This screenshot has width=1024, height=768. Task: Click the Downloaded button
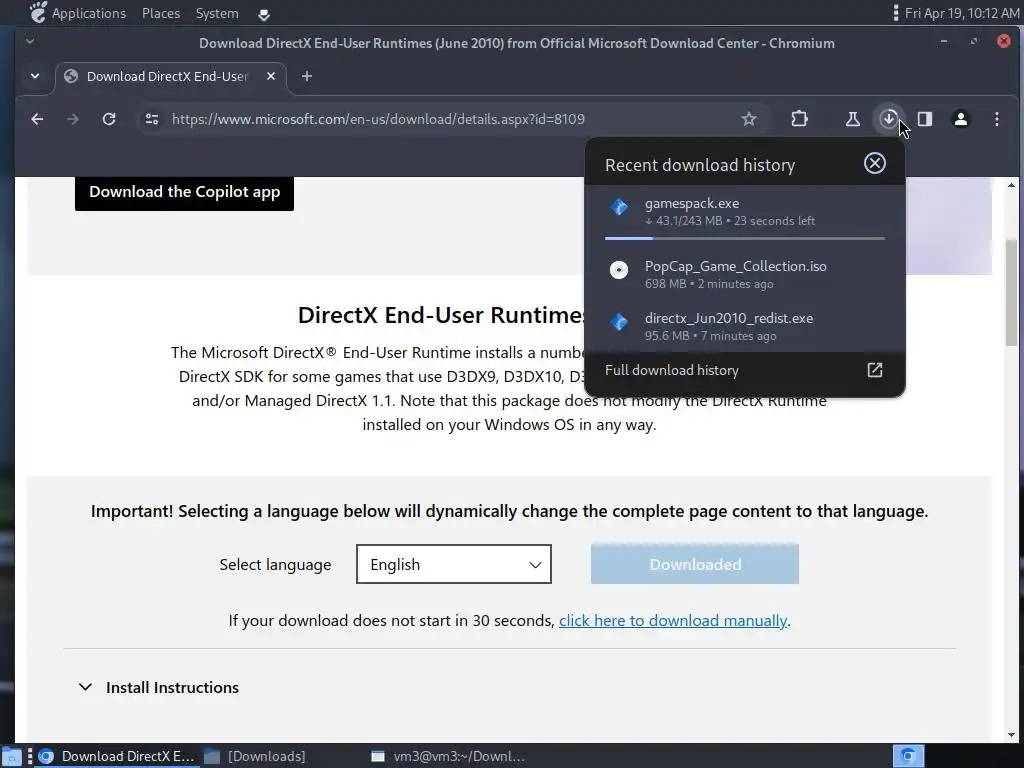point(695,564)
